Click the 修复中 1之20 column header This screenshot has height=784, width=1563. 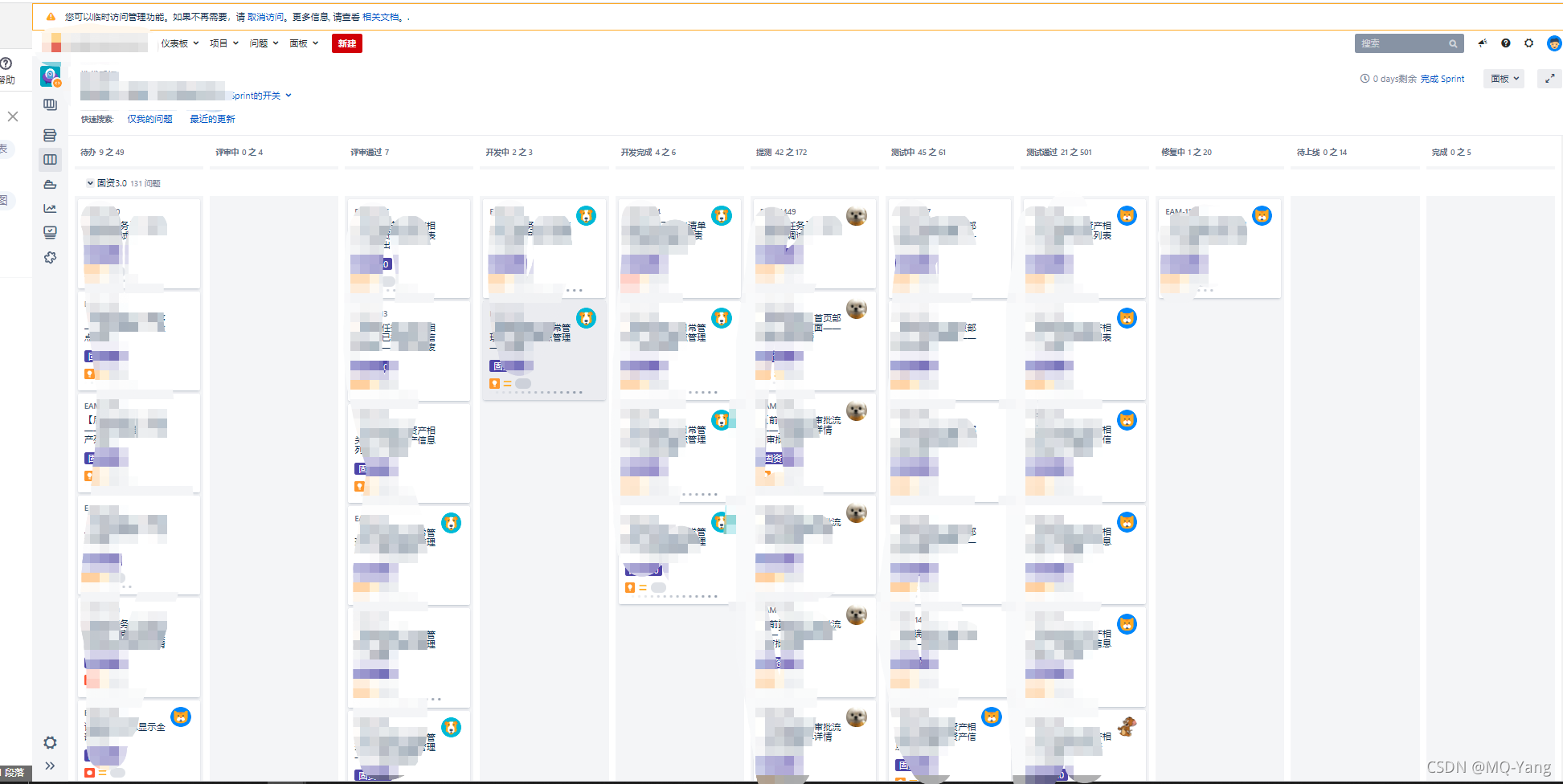pyautogui.click(x=1187, y=152)
